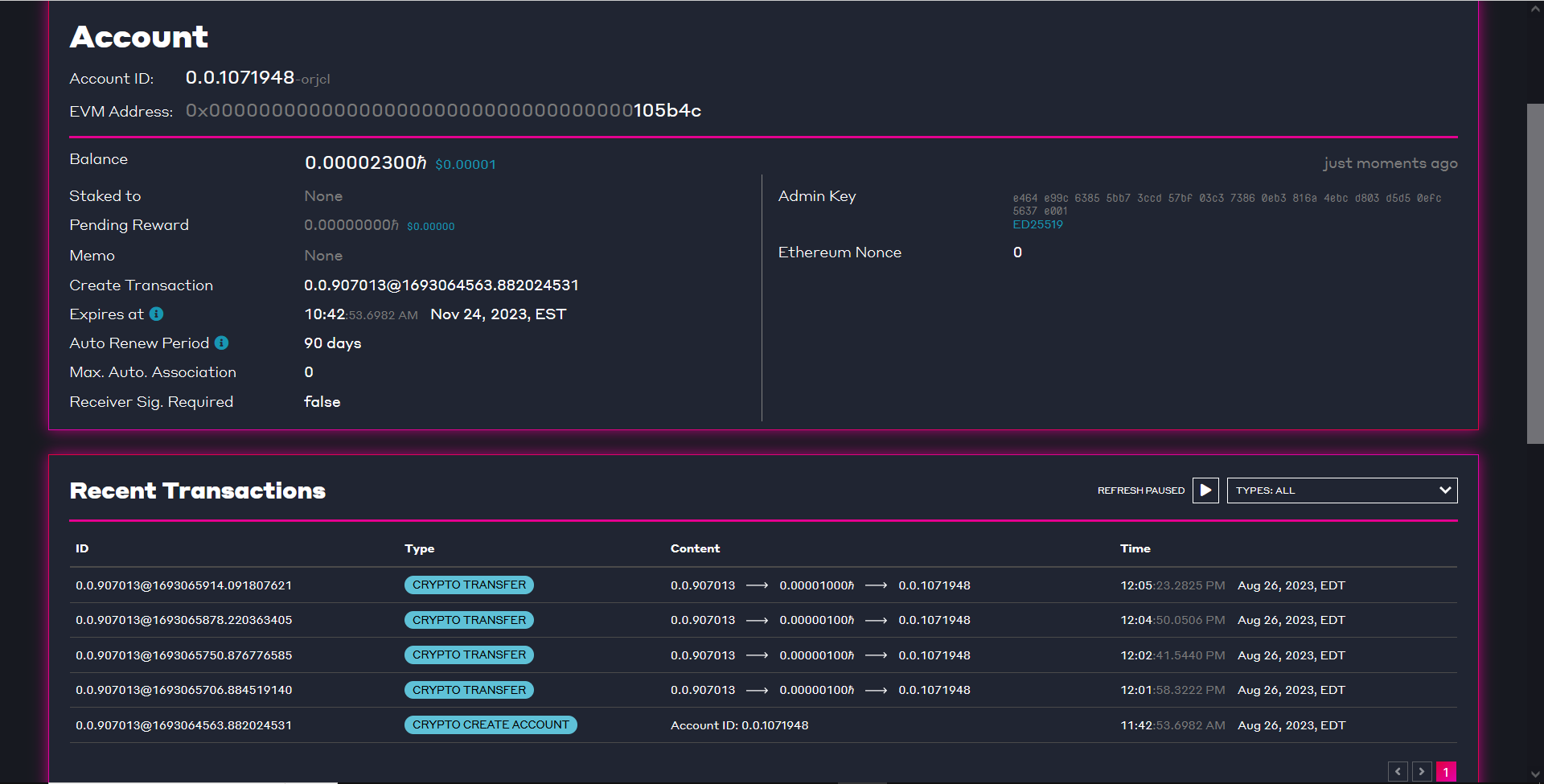Screen dimensions: 1544x784
Task: Click the $0.00001 balance dollar value
Action: [466, 165]
